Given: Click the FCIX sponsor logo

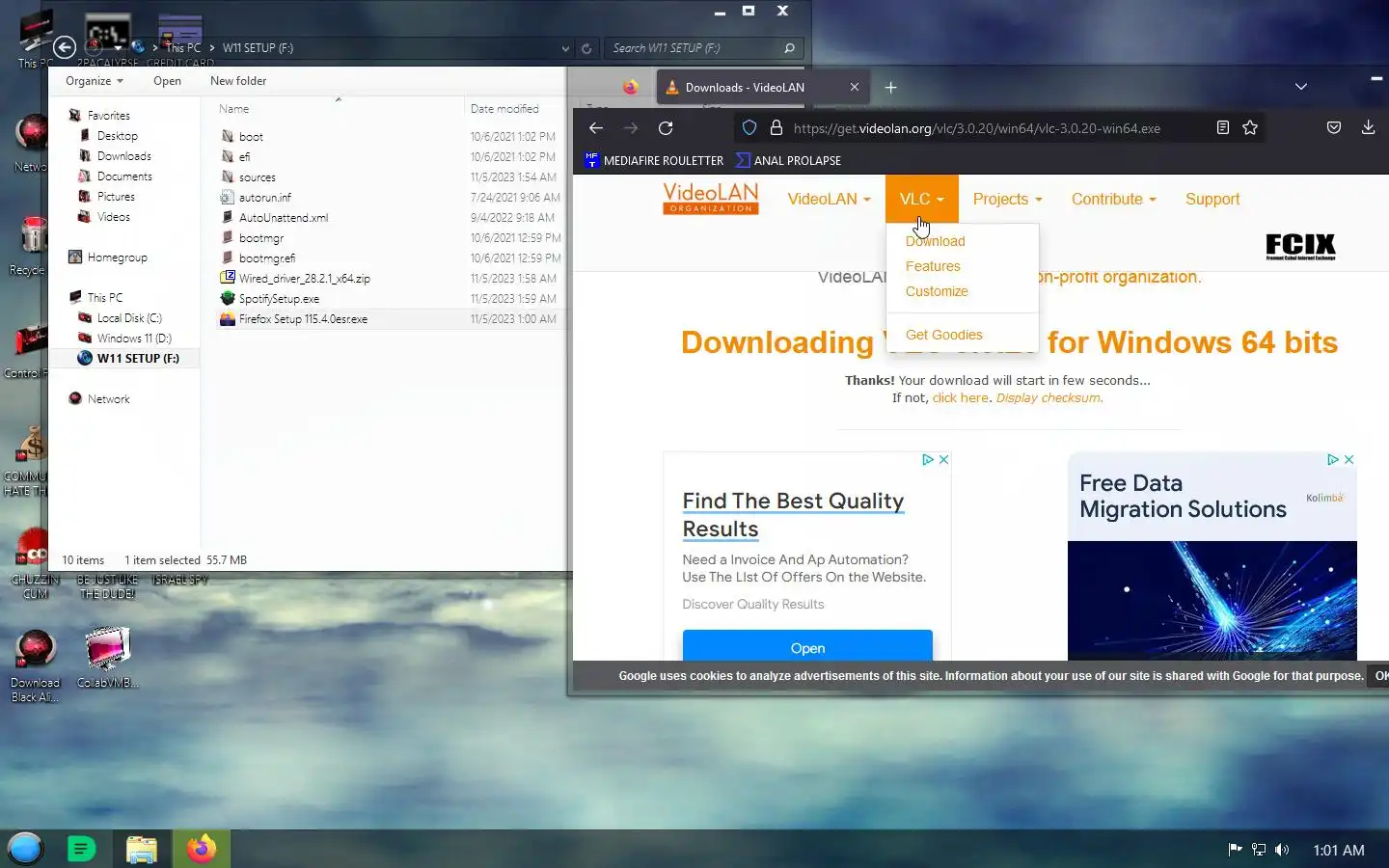Looking at the screenshot, I should (1301, 247).
